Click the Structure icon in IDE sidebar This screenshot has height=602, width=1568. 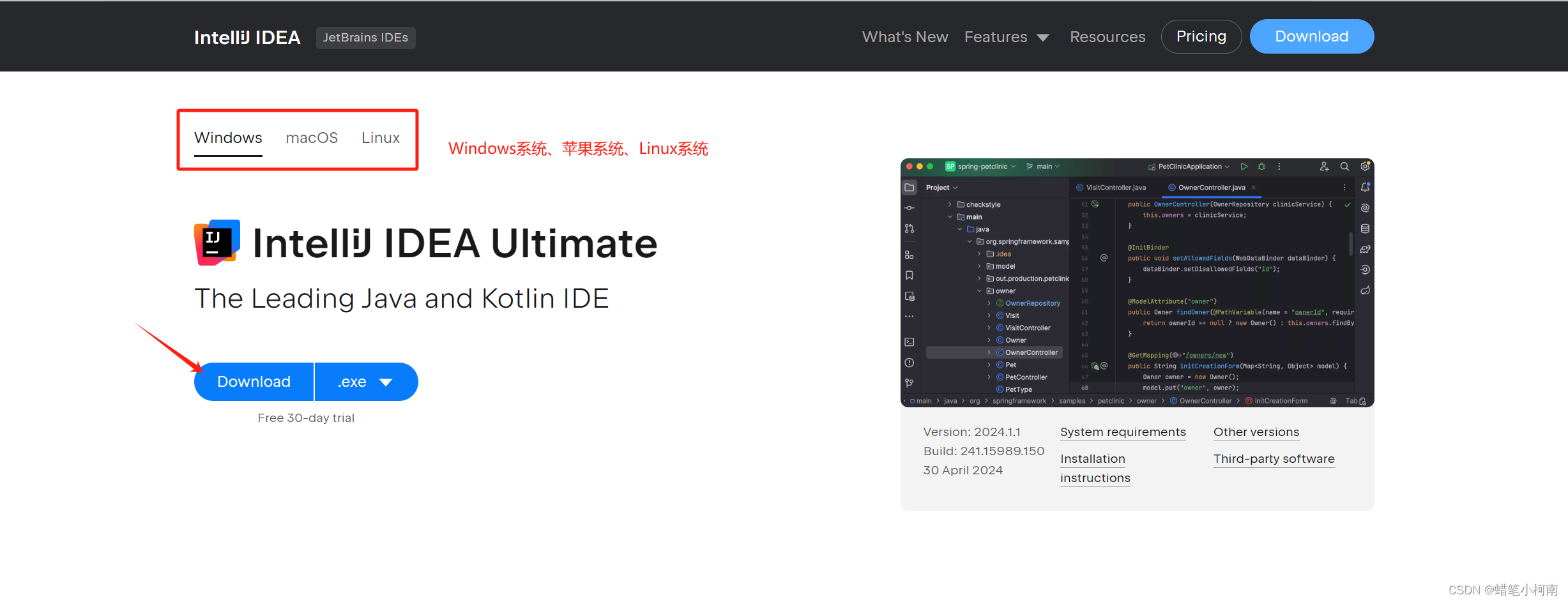[x=910, y=255]
